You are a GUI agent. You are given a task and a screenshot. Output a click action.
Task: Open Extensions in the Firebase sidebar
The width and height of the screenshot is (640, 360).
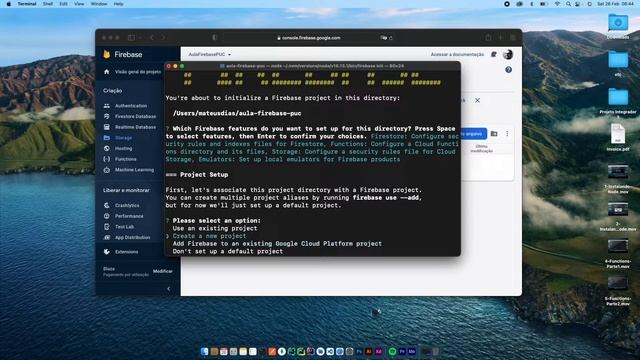tap(126, 252)
